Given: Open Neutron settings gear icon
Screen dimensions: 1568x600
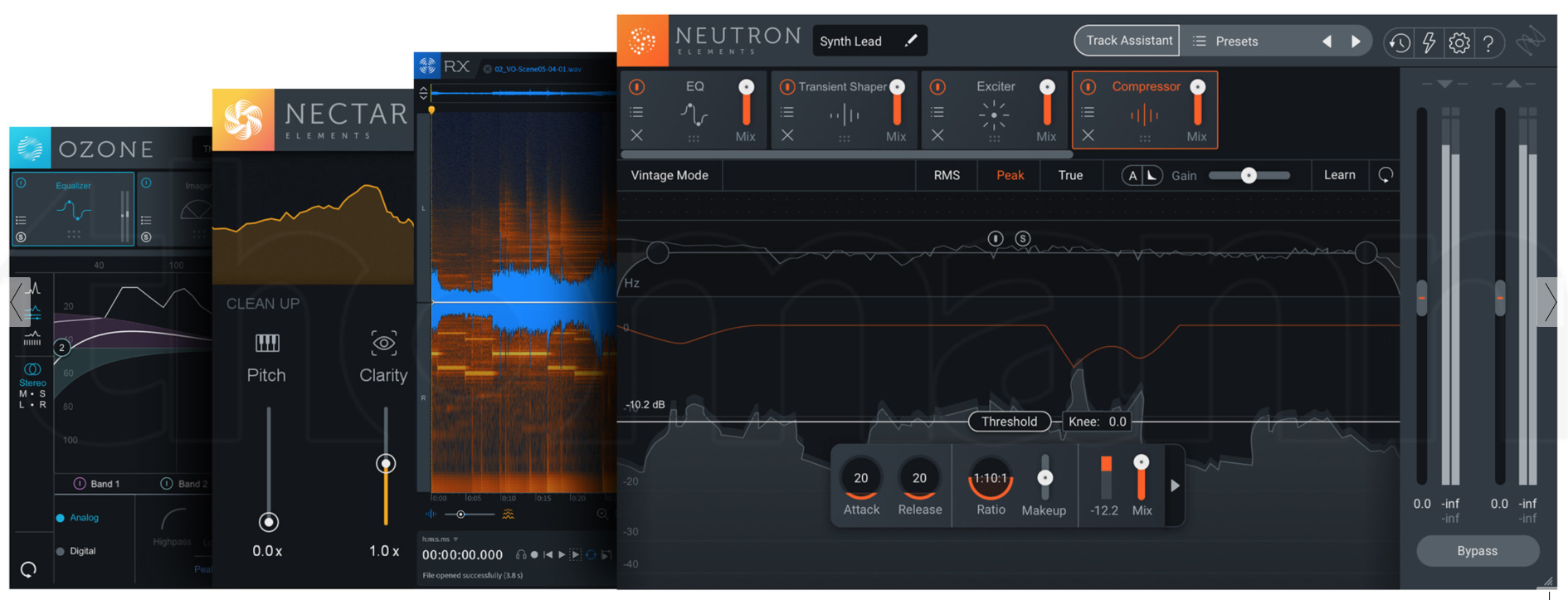Looking at the screenshot, I should [x=1458, y=42].
